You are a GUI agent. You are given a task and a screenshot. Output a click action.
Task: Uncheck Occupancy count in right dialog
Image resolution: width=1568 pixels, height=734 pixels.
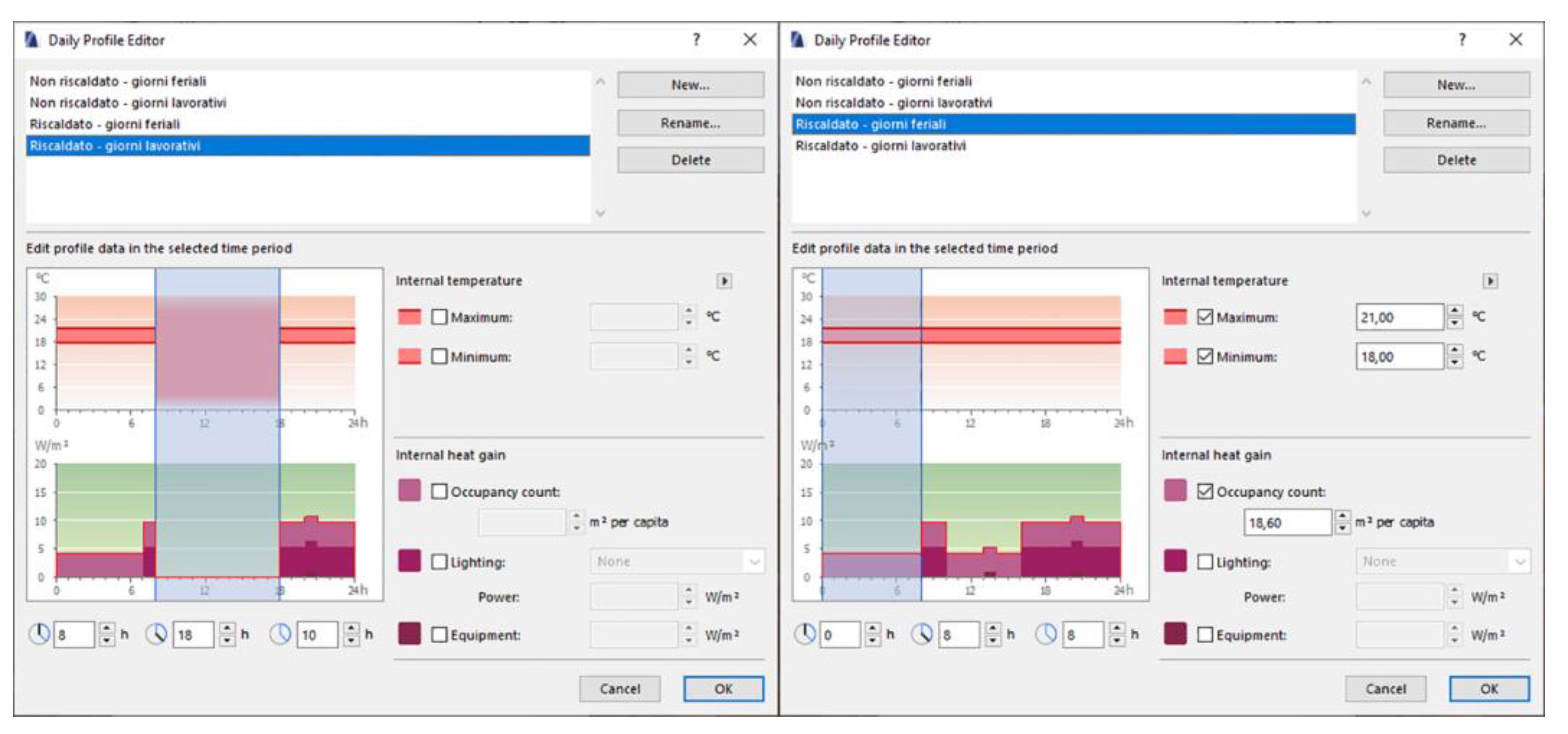[x=1205, y=491]
